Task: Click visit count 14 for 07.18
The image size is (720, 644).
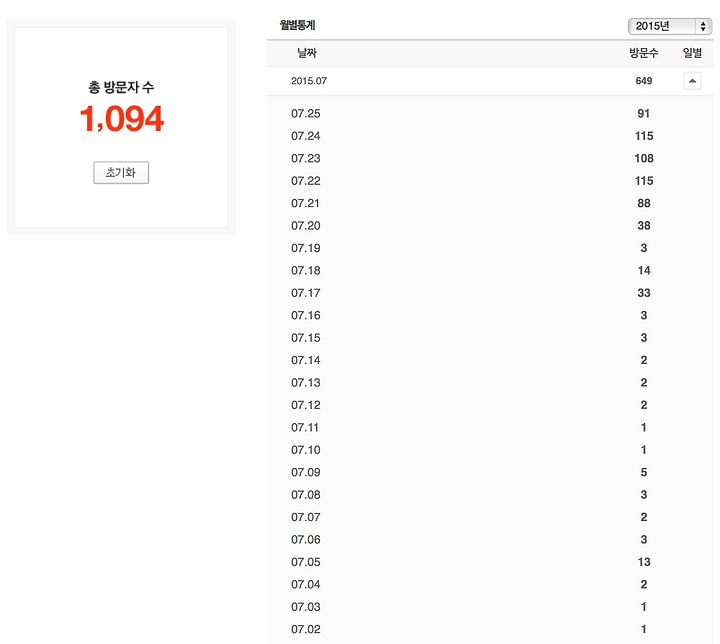Action: [x=644, y=271]
